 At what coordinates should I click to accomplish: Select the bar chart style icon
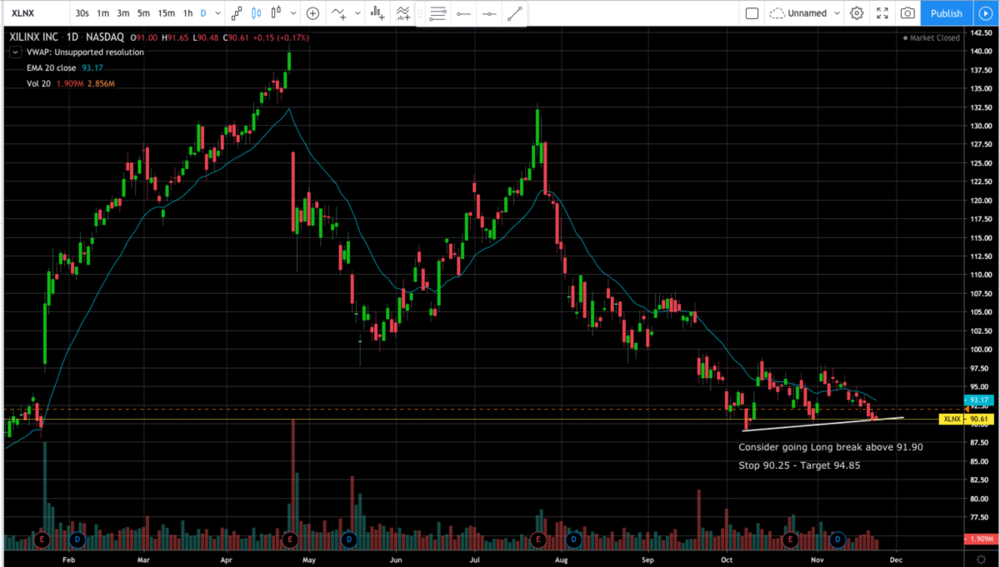(236, 14)
